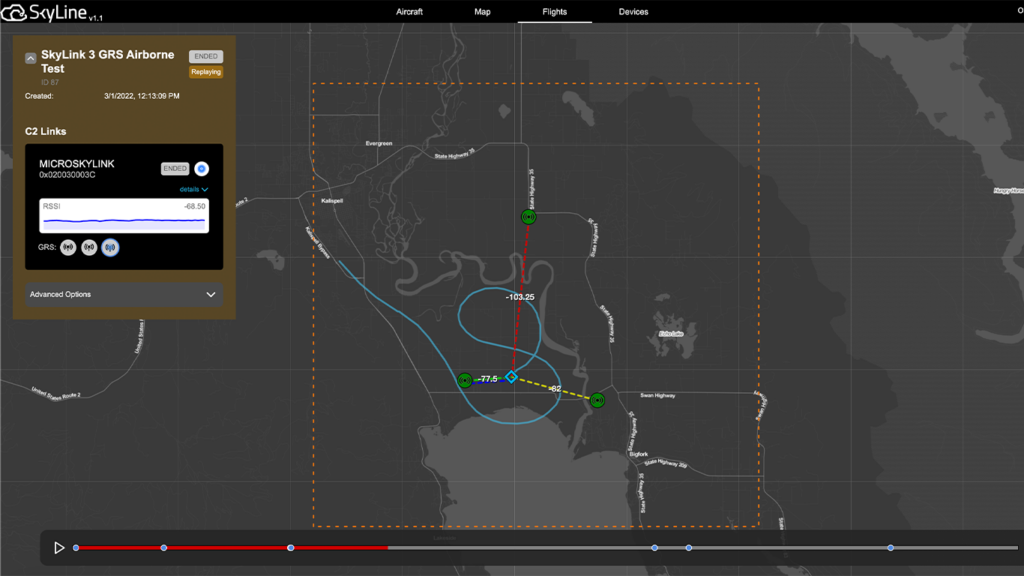1024x576 pixels.
Task: Click the MICROSKYLINK link name
Action: click(76, 164)
